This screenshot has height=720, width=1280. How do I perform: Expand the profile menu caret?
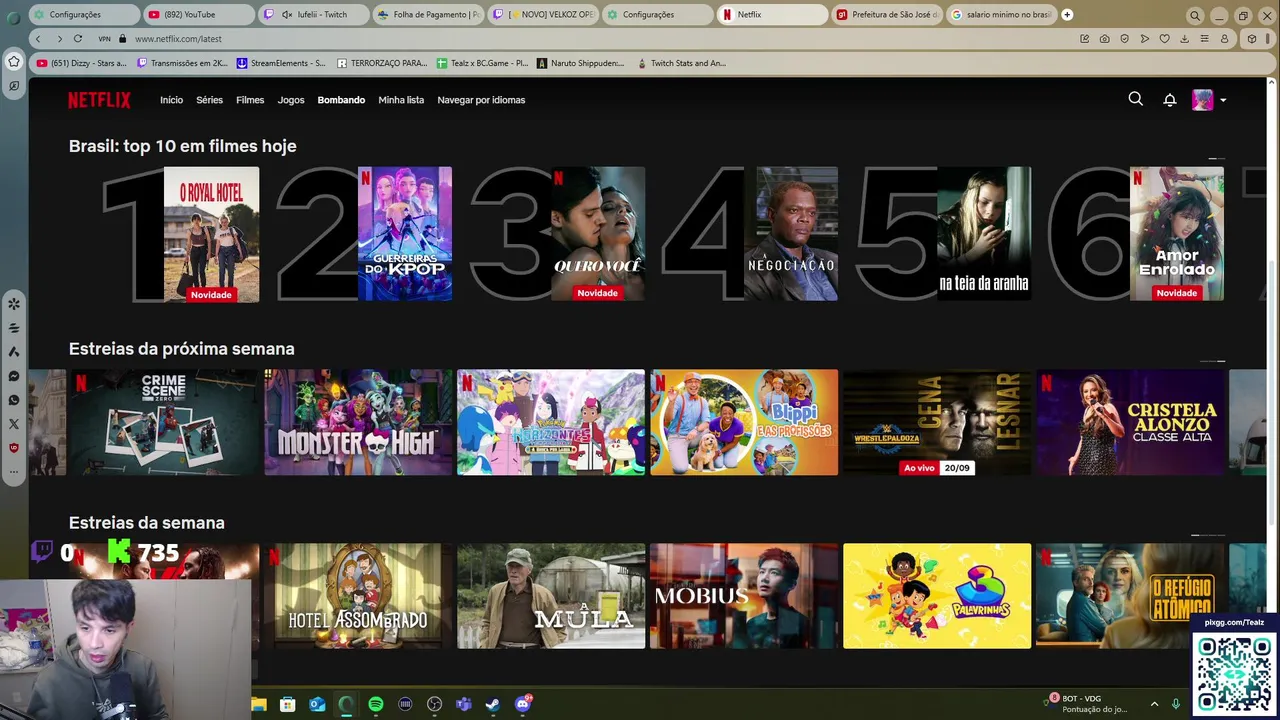coord(1223,100)
